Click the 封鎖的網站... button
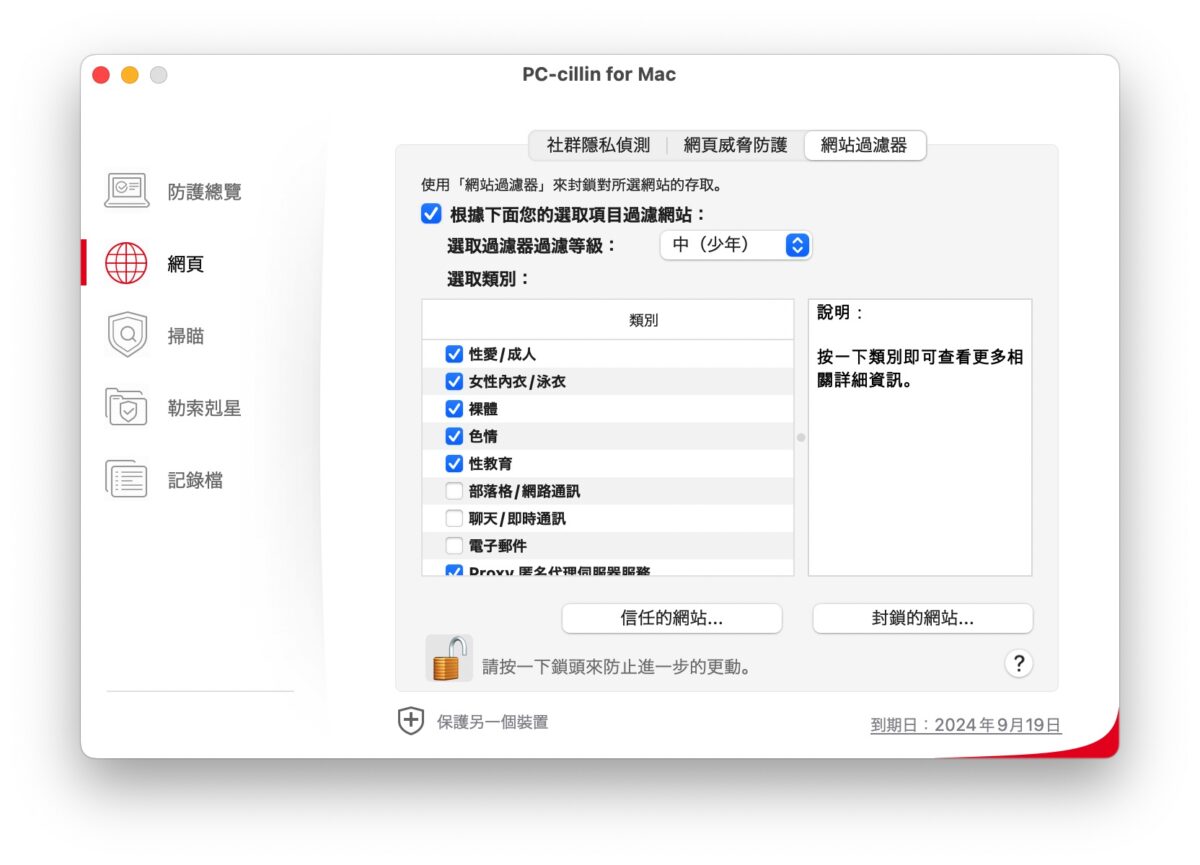The width and height of the screenshot is (1200, 865). (922, 618)
